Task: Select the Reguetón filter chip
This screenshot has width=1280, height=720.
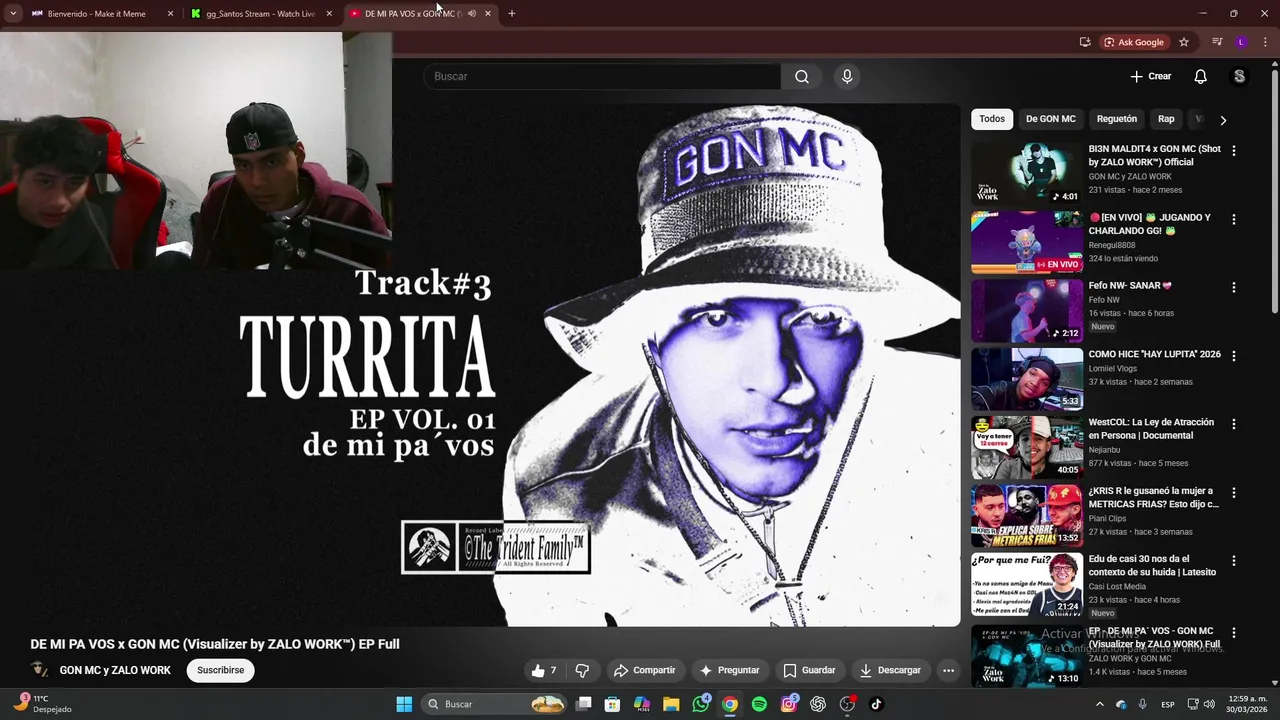Action: (1116, 119)
